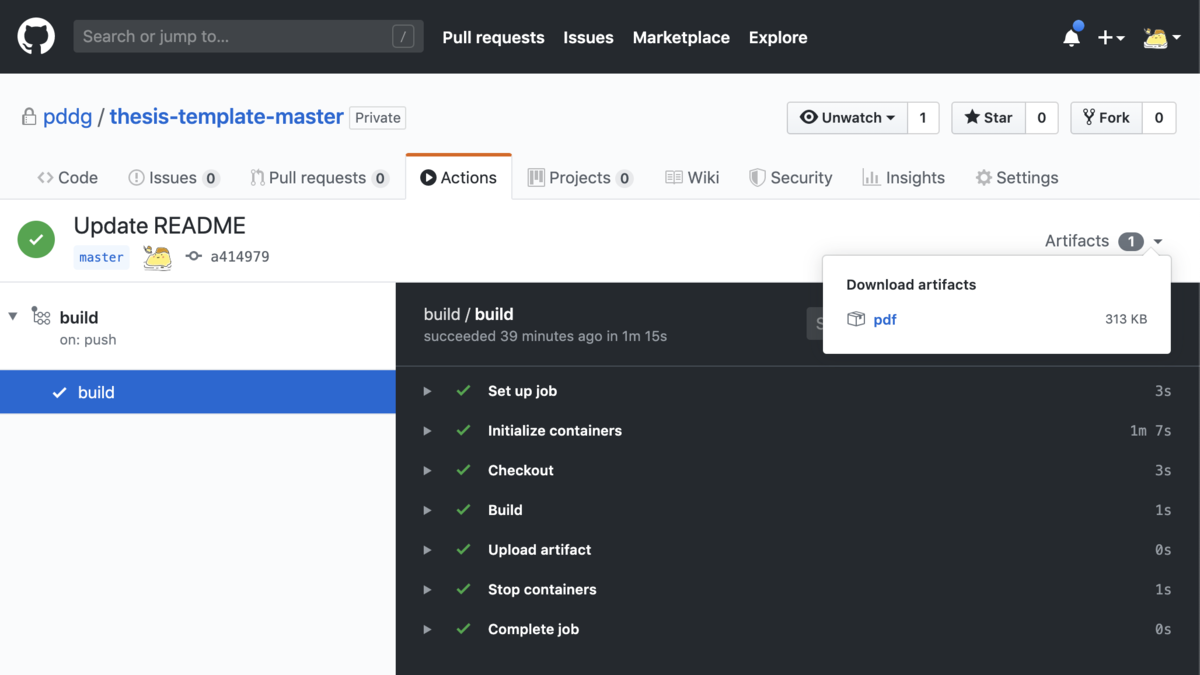Click the Complete job step name
The image size is (1200, 675).
[x=533, y=629]
